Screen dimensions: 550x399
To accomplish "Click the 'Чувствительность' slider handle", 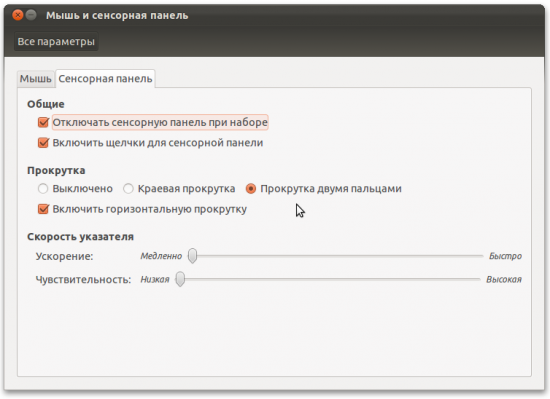I will coord(180,279).
